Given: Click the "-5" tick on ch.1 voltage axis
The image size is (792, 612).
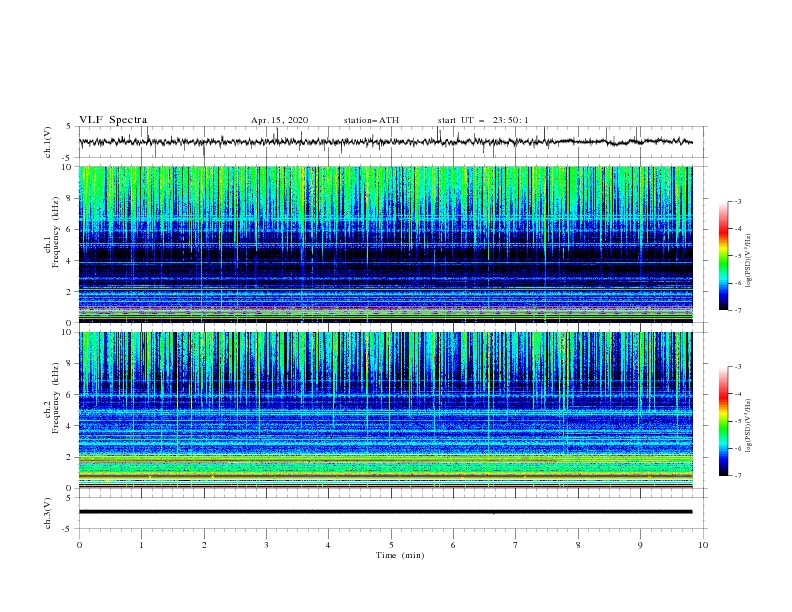Looking at the screenshot, I should pyautogui.click(x=68, y=158).
